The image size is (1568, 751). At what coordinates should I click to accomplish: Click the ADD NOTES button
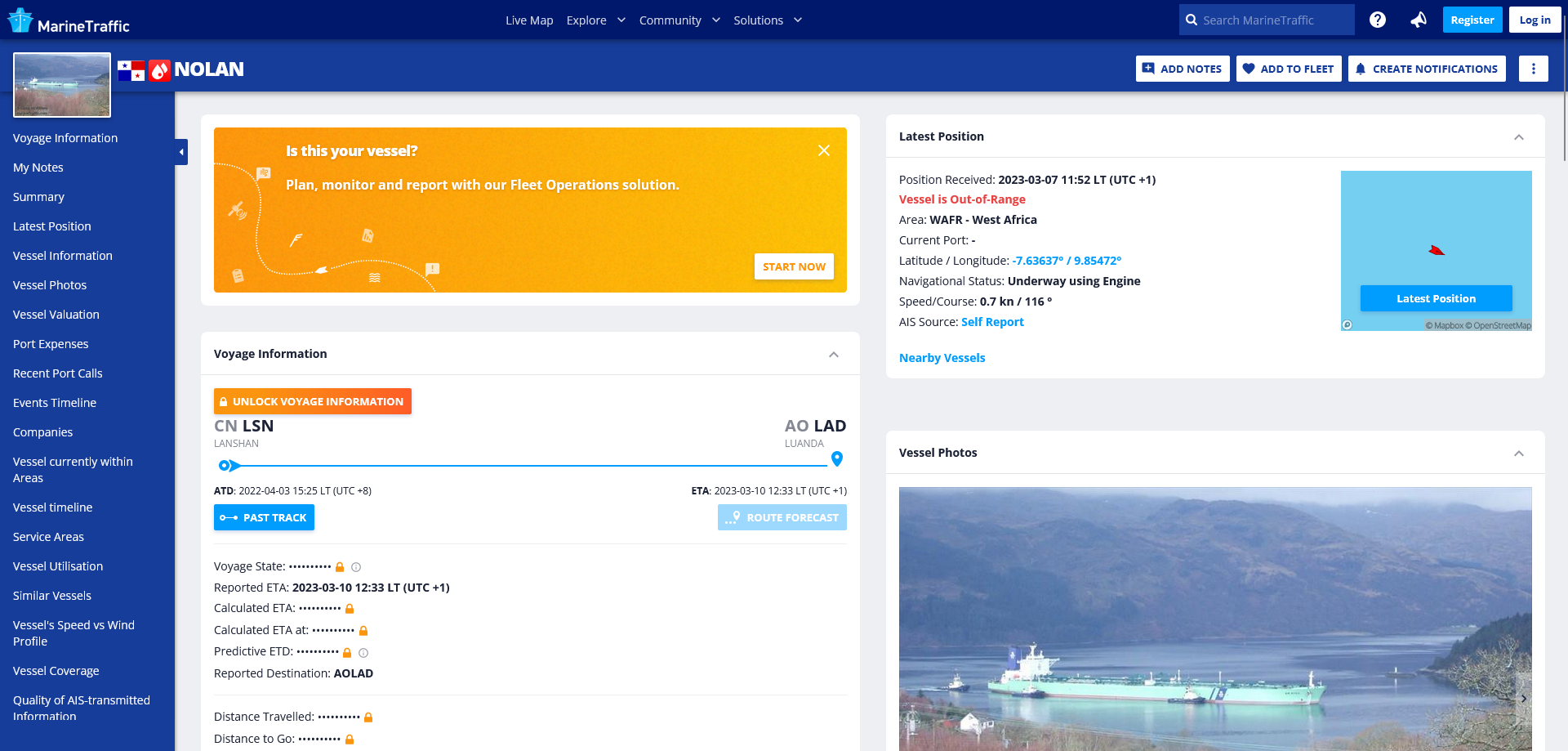1183,69
